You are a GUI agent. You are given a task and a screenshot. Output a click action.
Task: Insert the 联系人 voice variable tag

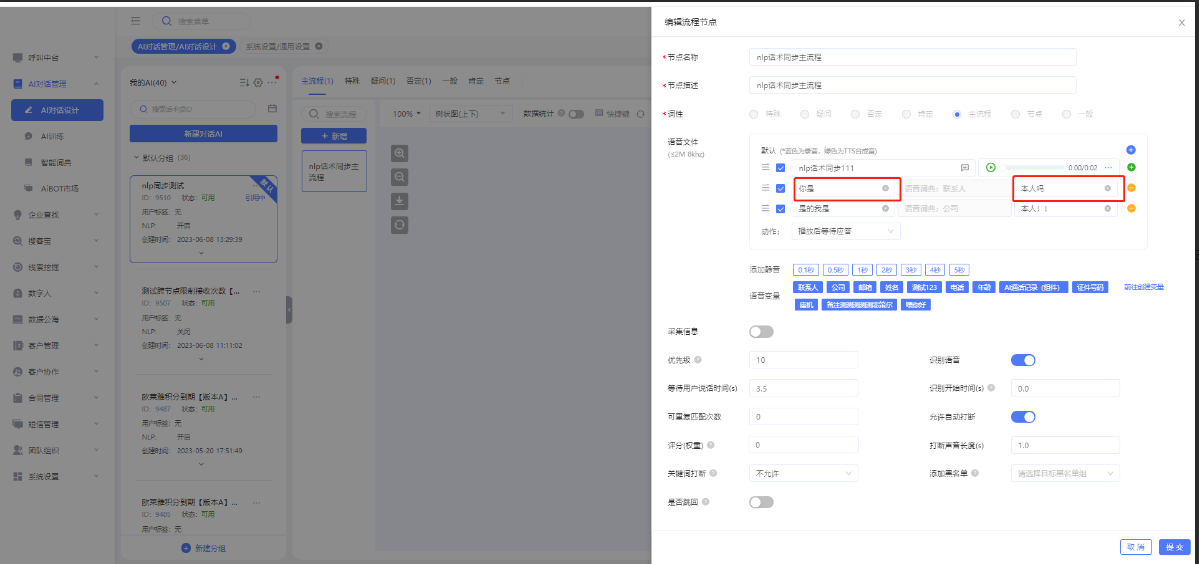[807, 287]
